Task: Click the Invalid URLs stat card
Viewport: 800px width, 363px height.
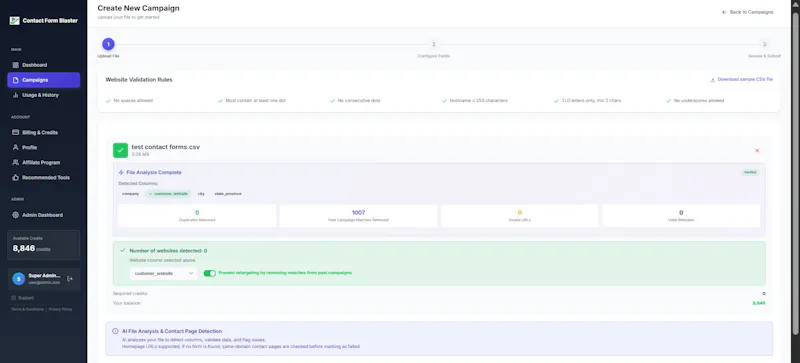Action: [520, 216]
